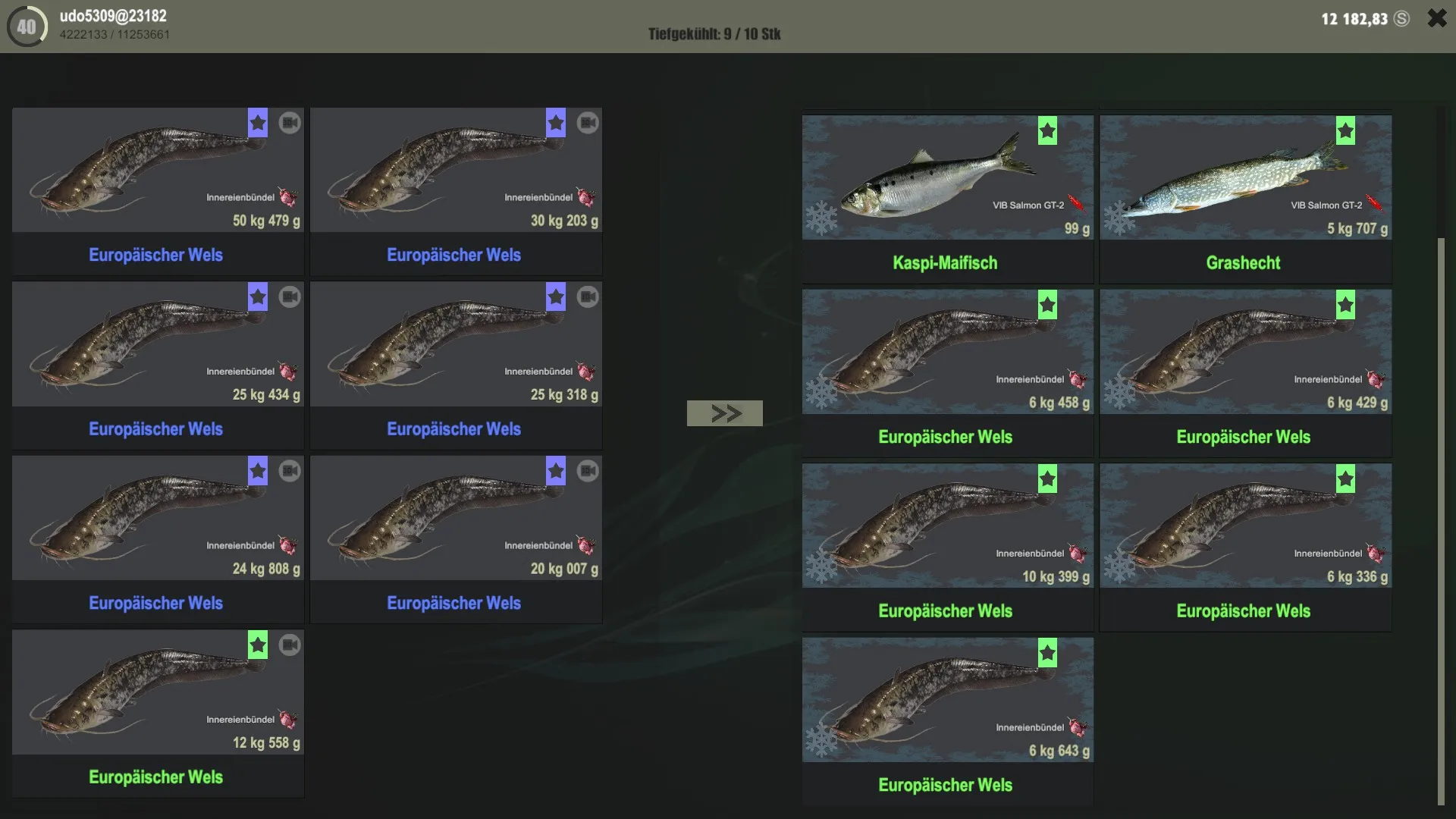Click the username udo5309@23182
Viewport: 1456px width, 819px height.
coord(113,16)
